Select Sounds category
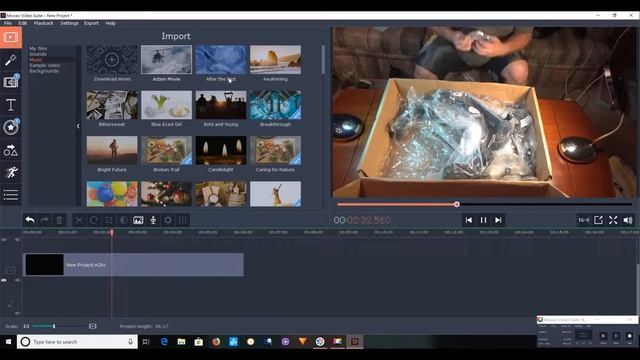This screenshot has height=360, width=640. pyautogui.click(x=38, y=54)
